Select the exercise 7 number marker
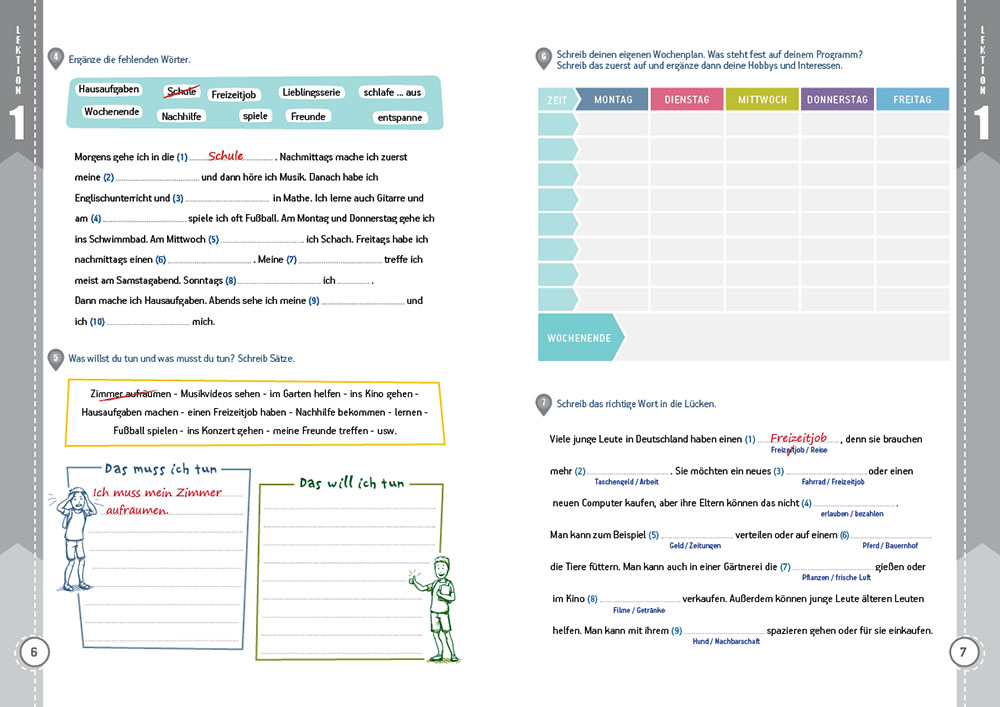The image size is (1000, 707). coord(544,404)
